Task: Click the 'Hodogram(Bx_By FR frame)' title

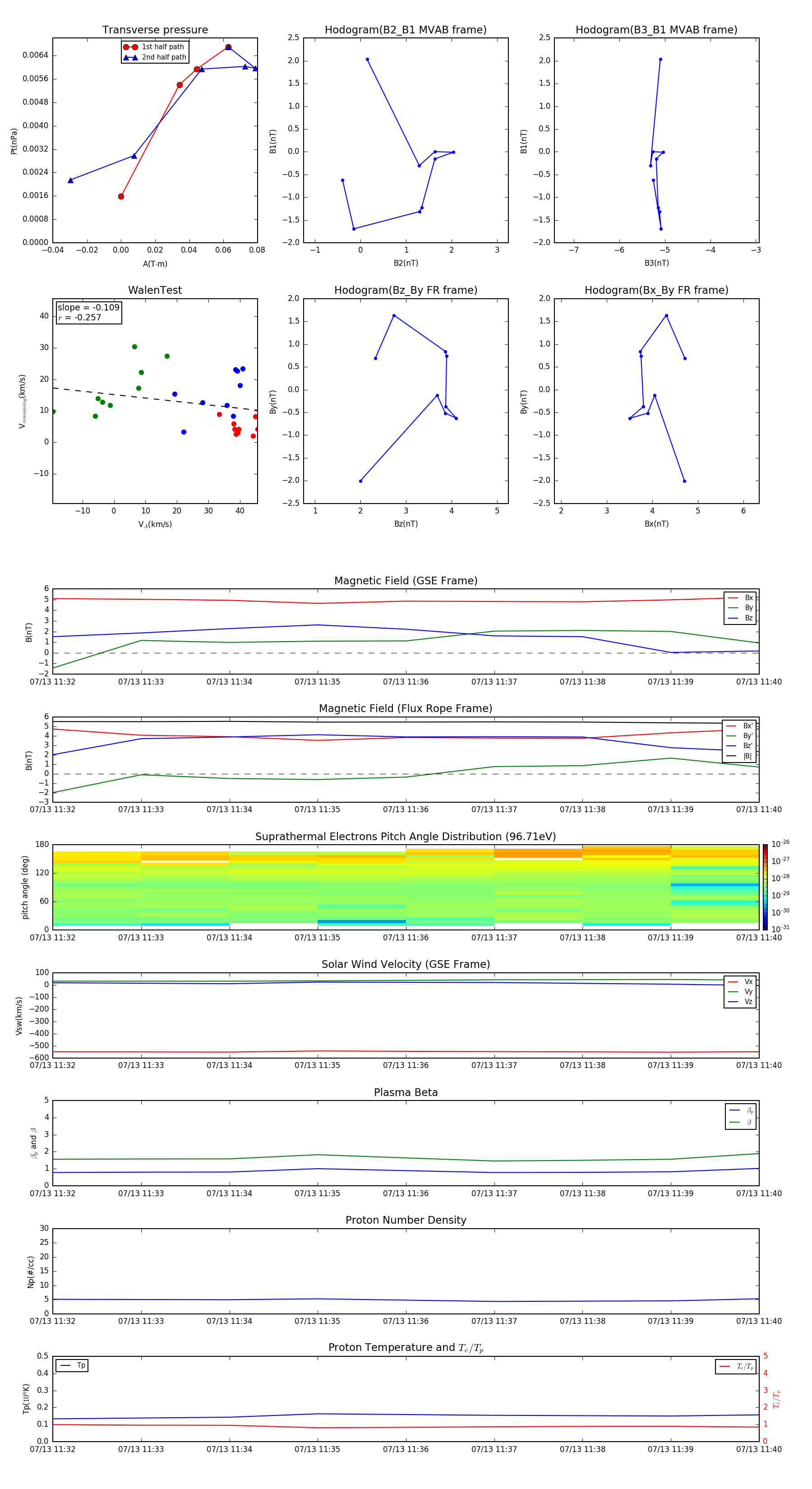Action: click(656, 290)
